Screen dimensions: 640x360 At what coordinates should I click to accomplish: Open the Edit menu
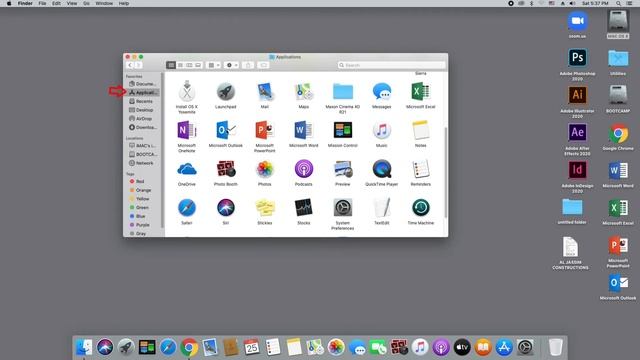pos(56,3)
